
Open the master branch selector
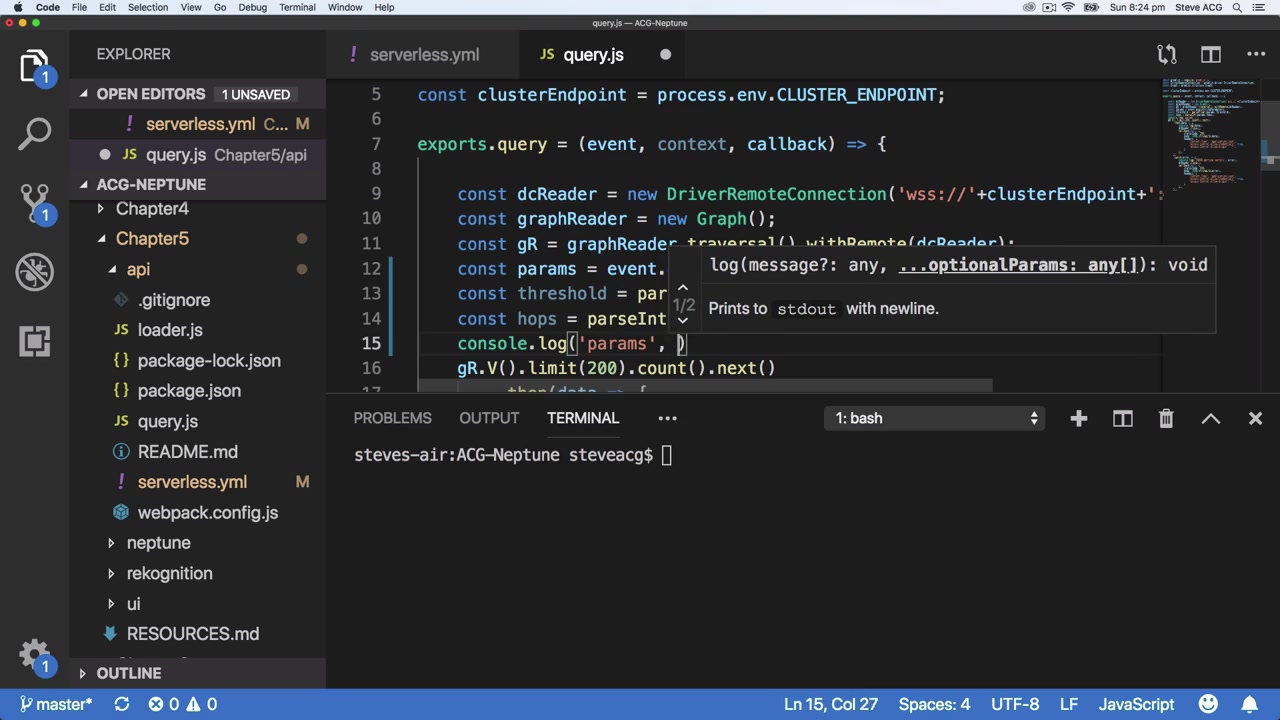point(56,704)
